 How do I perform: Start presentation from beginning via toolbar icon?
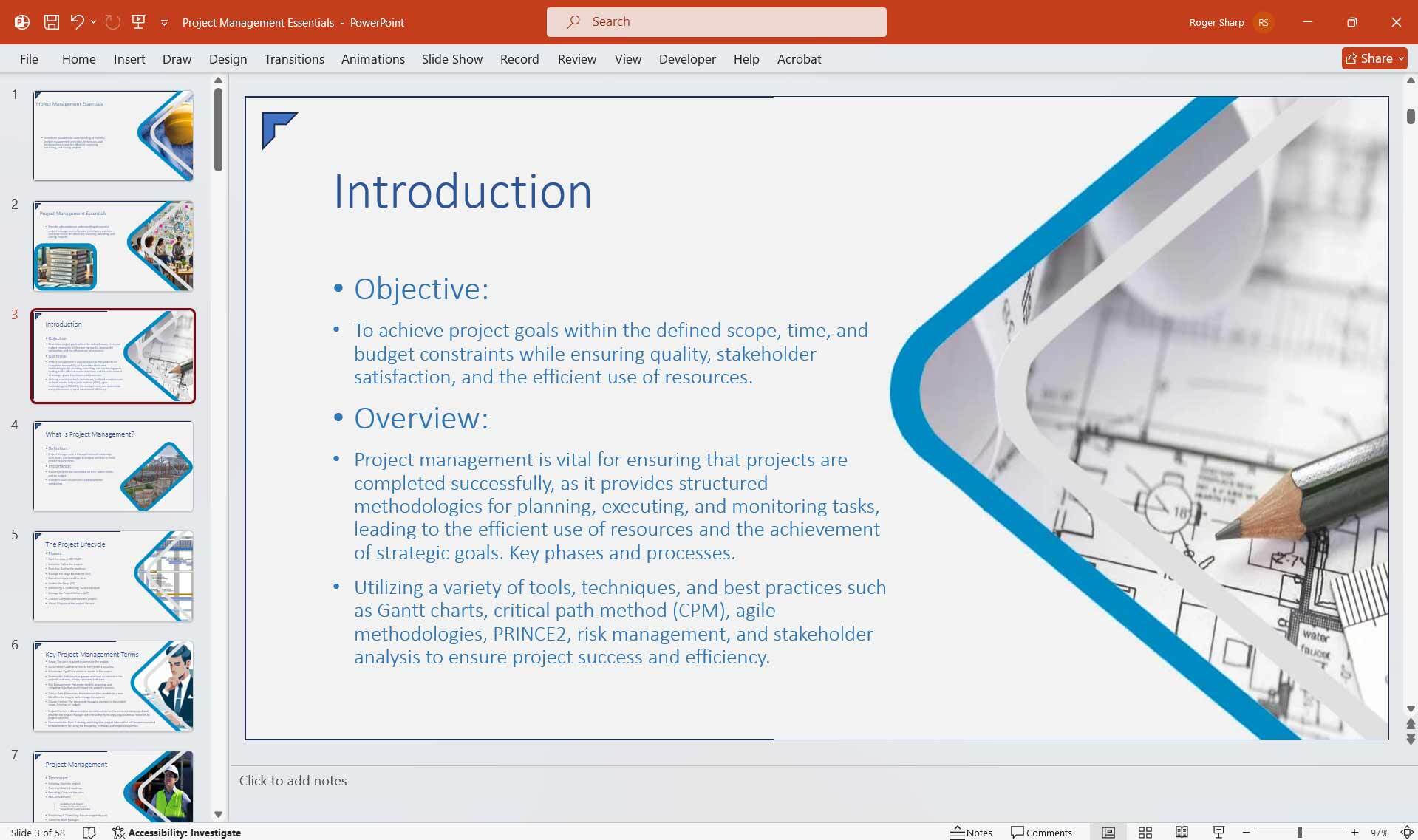138,22
